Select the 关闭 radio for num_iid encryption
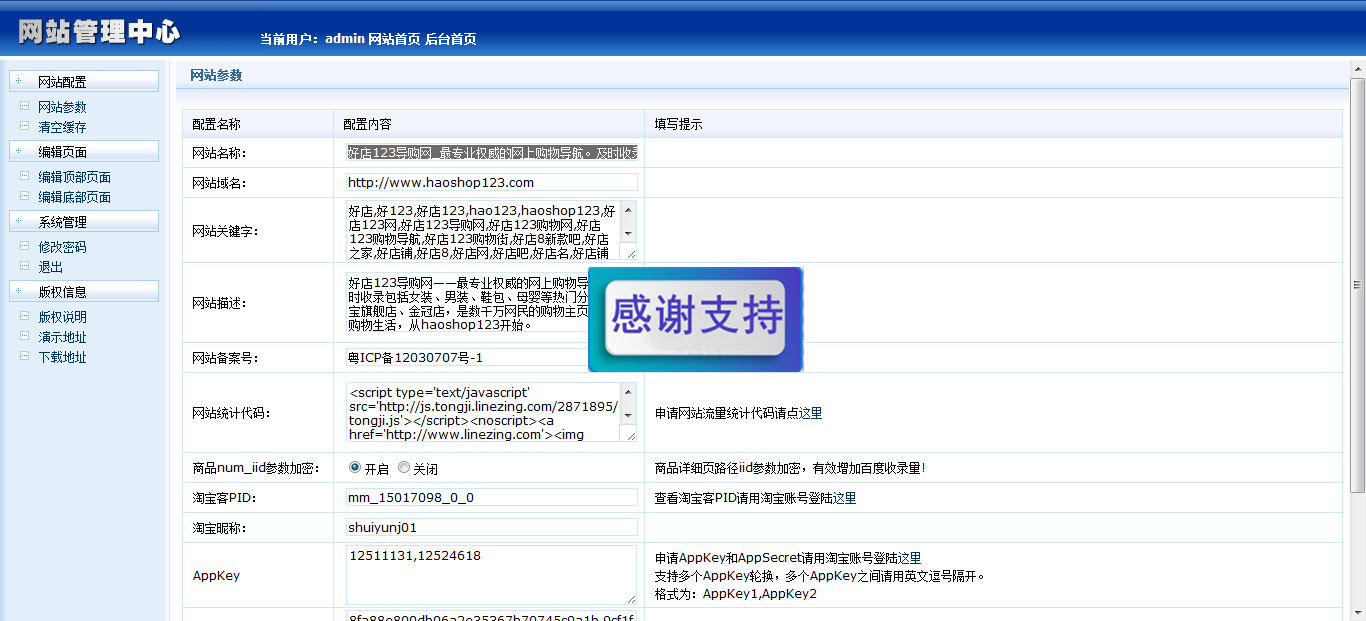 click(404, 467)
